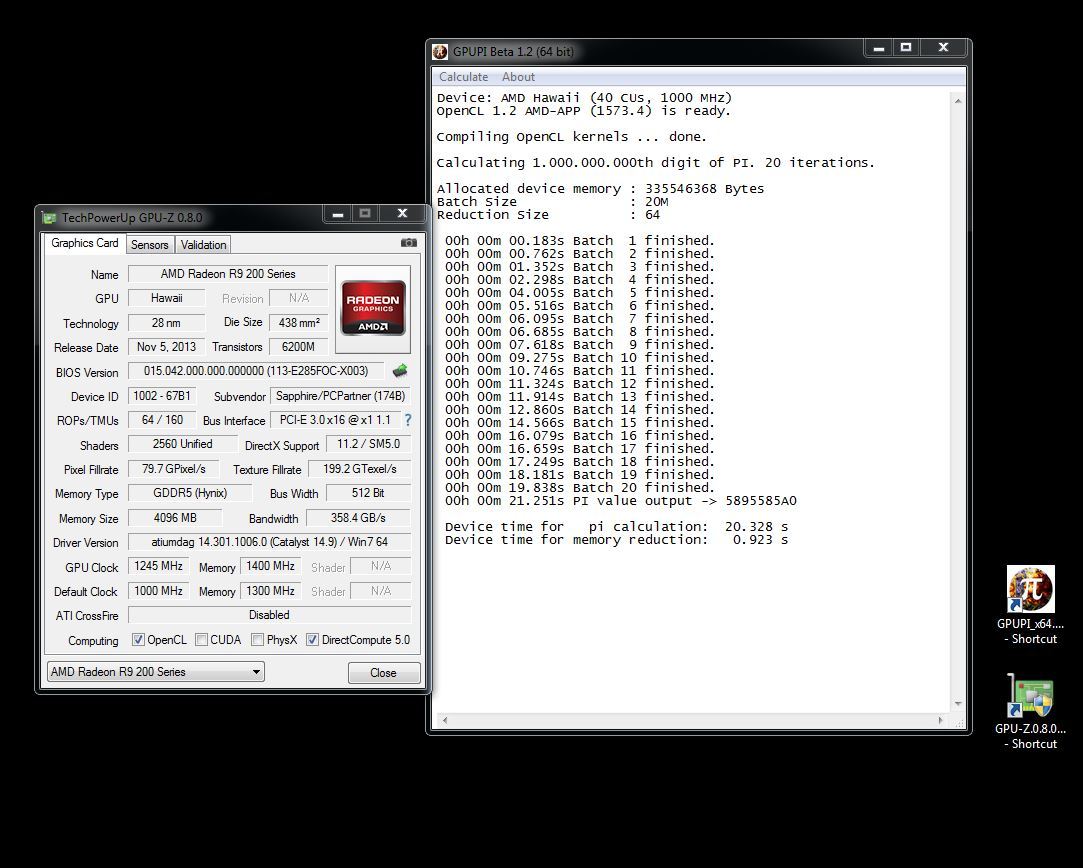Close the GPU-Z window with X

[x=403, y=214]
